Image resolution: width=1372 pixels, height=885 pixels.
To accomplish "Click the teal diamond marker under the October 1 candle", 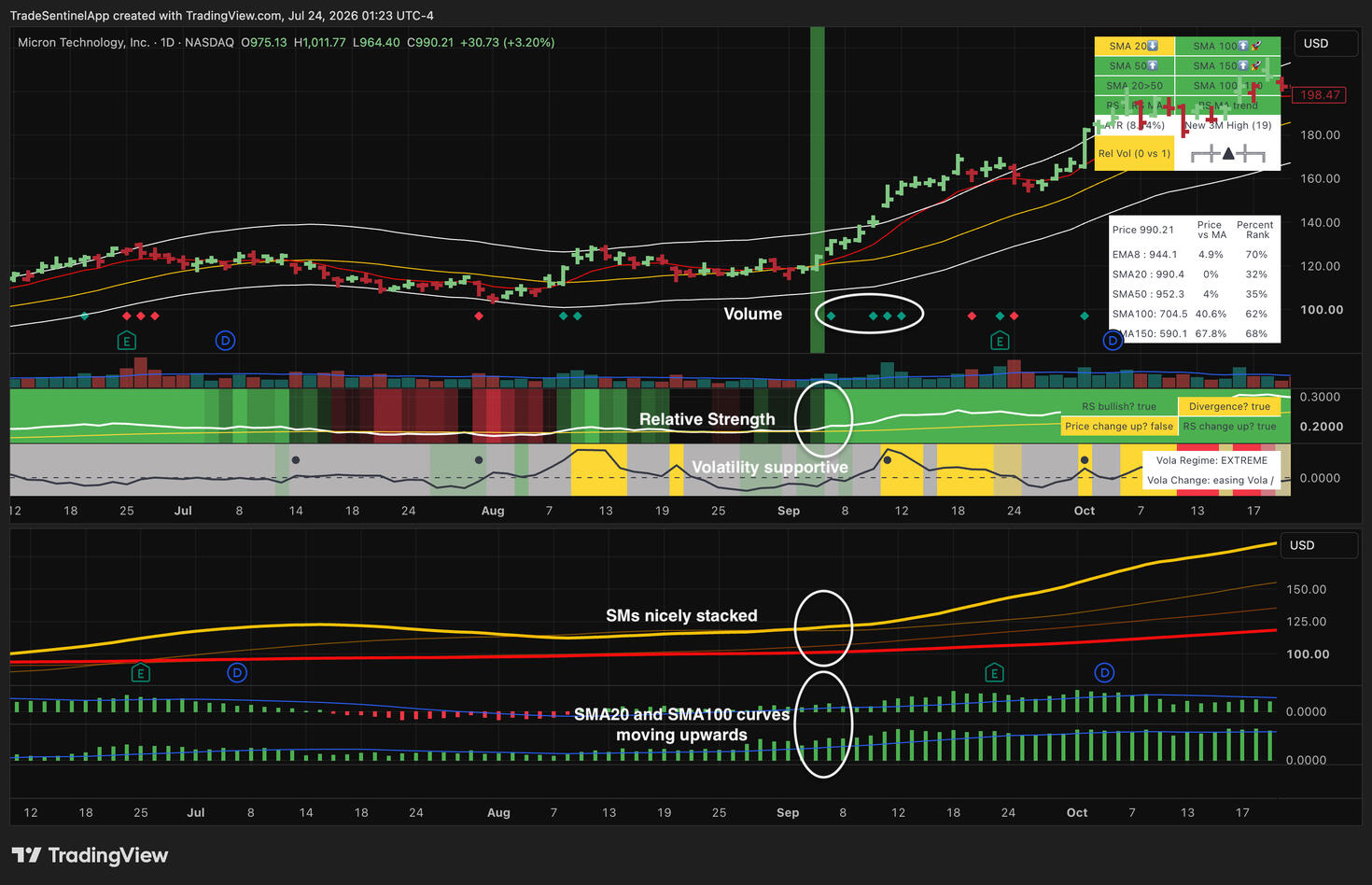I will (x=1085, y=316).
